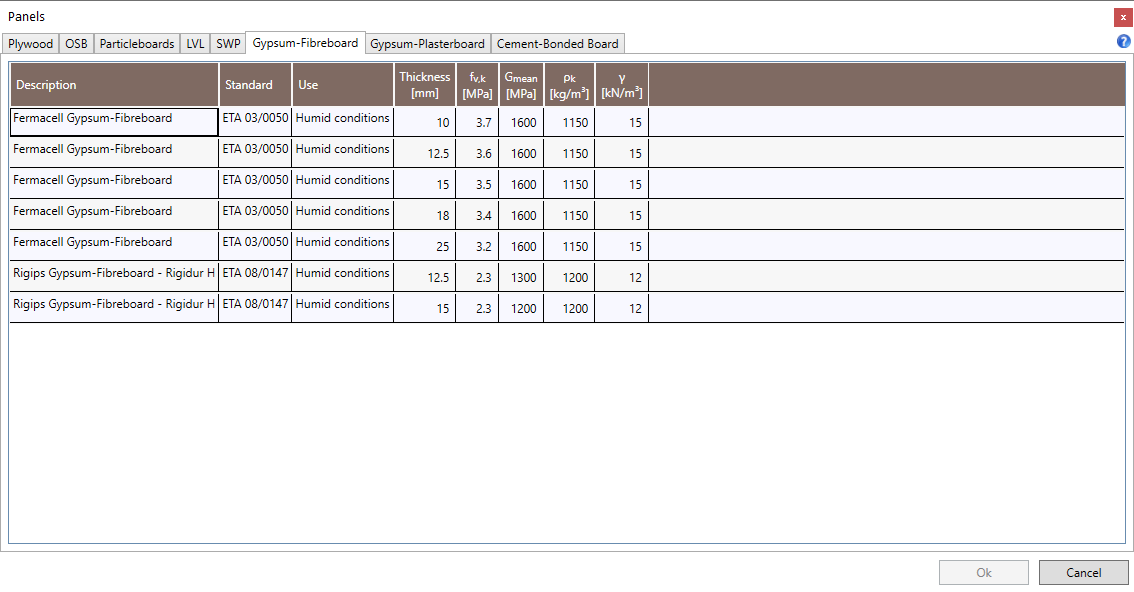Select the LVL tab
Screen dimensions: 1134x592
(195, 43)
